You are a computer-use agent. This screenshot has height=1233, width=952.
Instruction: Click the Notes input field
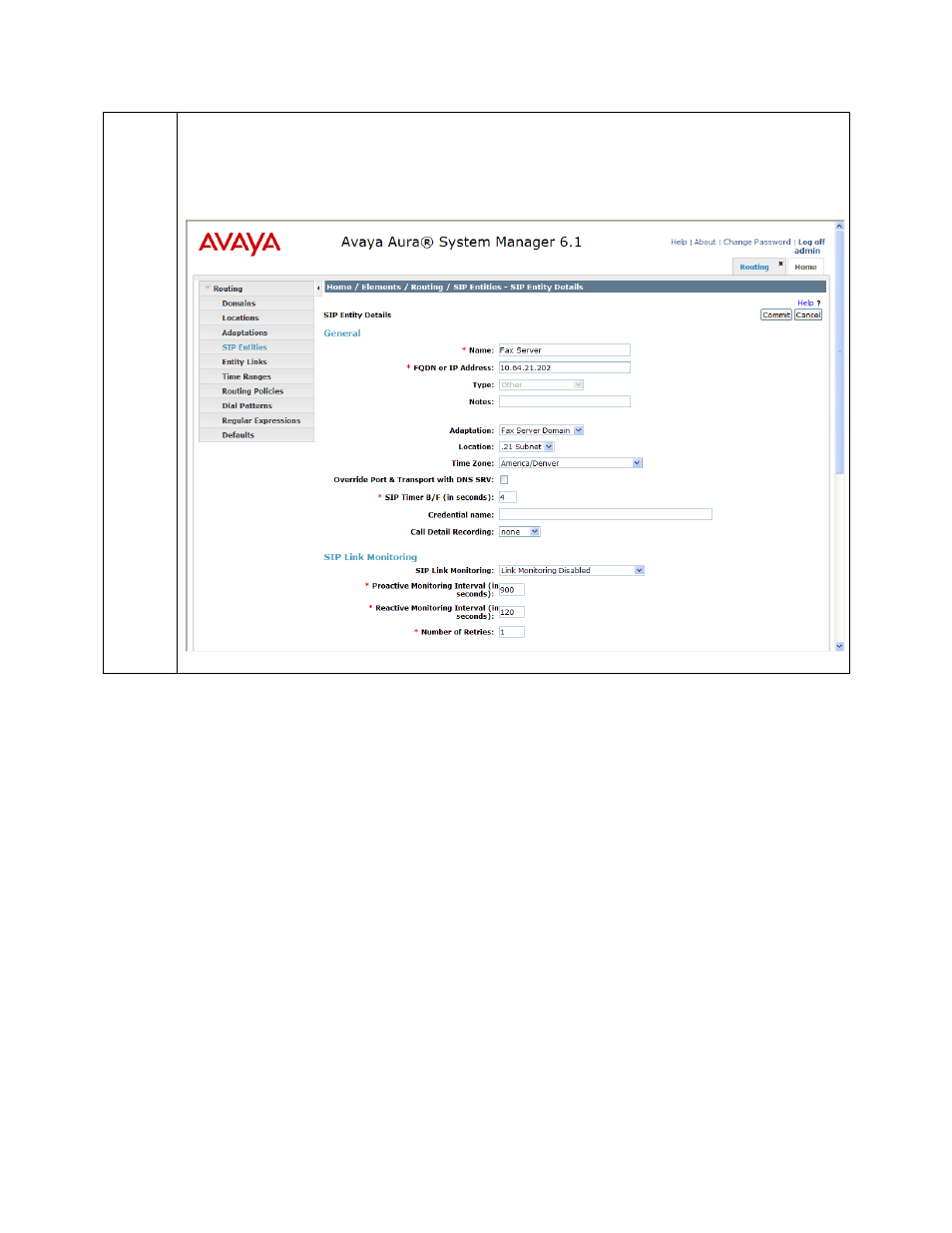coord(565,401)
